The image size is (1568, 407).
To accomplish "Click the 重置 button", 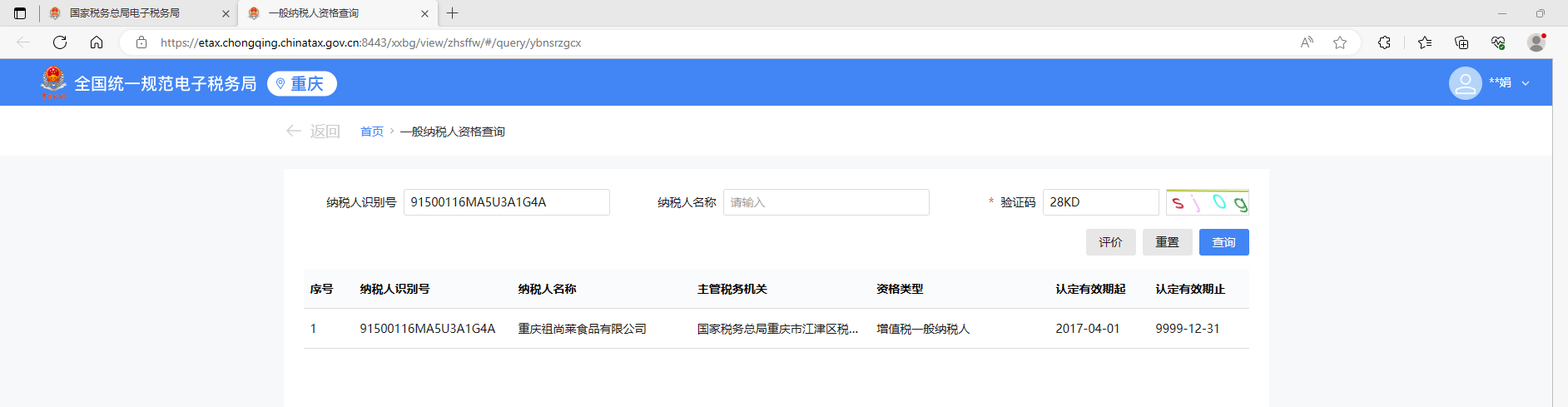I will tap(1167, 242).
